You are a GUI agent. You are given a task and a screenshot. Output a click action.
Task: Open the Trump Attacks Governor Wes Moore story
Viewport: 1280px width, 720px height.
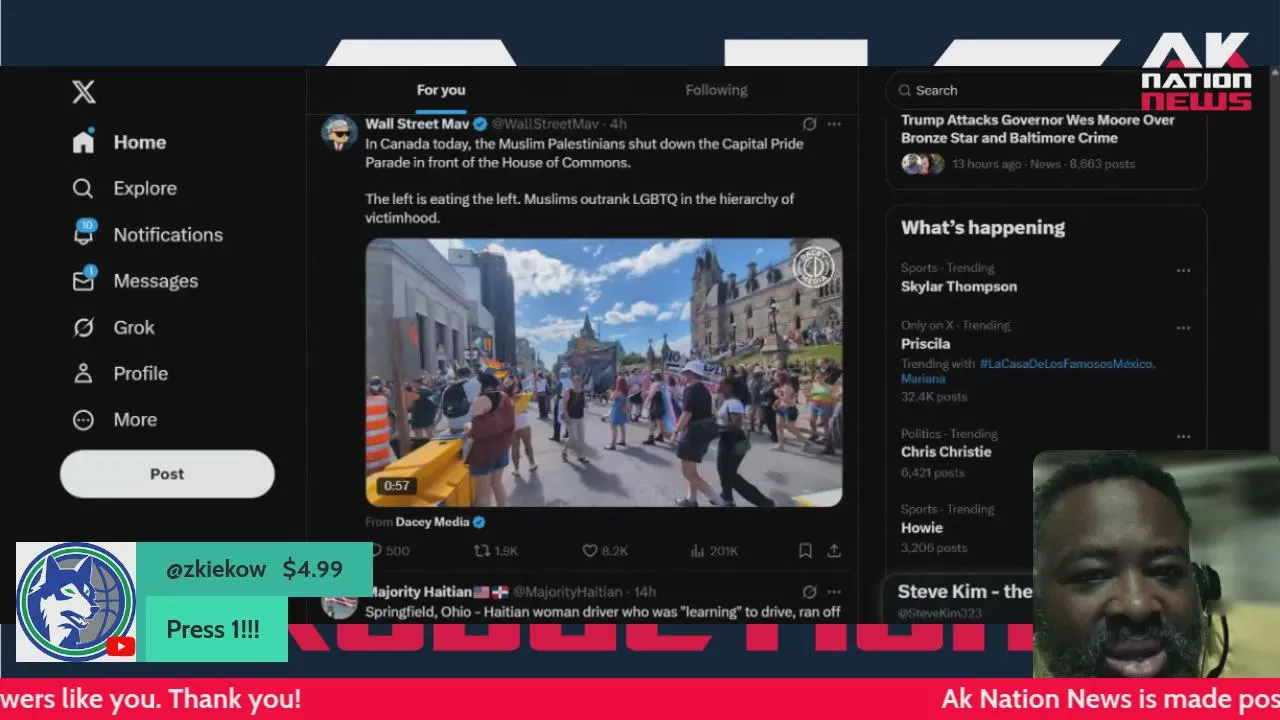pos(1038,129)
